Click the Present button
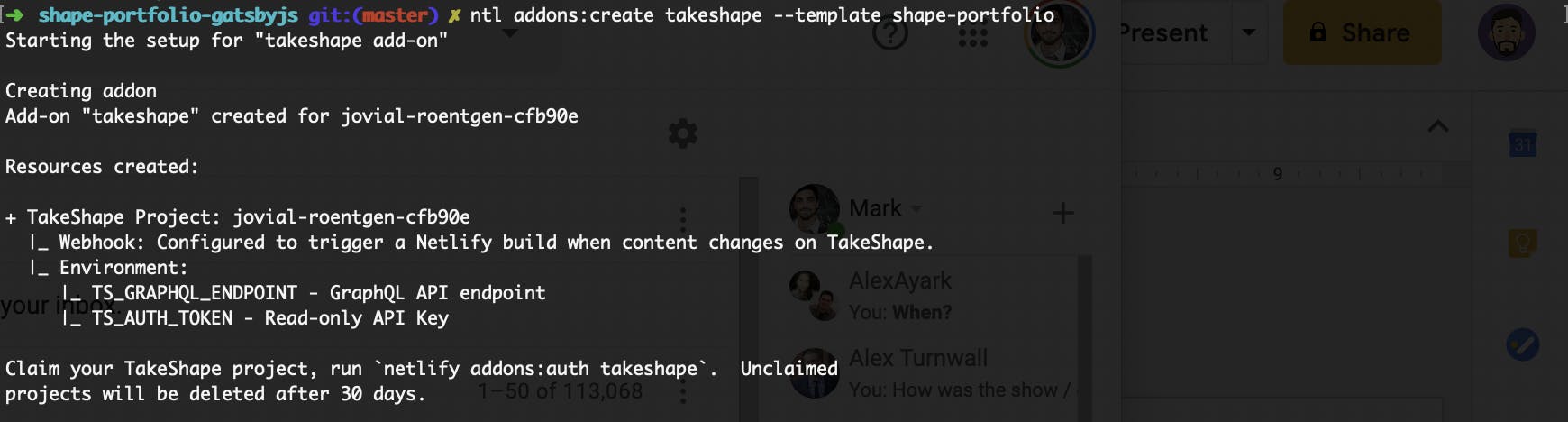1568x422 pixels. tap(1163, 32)
